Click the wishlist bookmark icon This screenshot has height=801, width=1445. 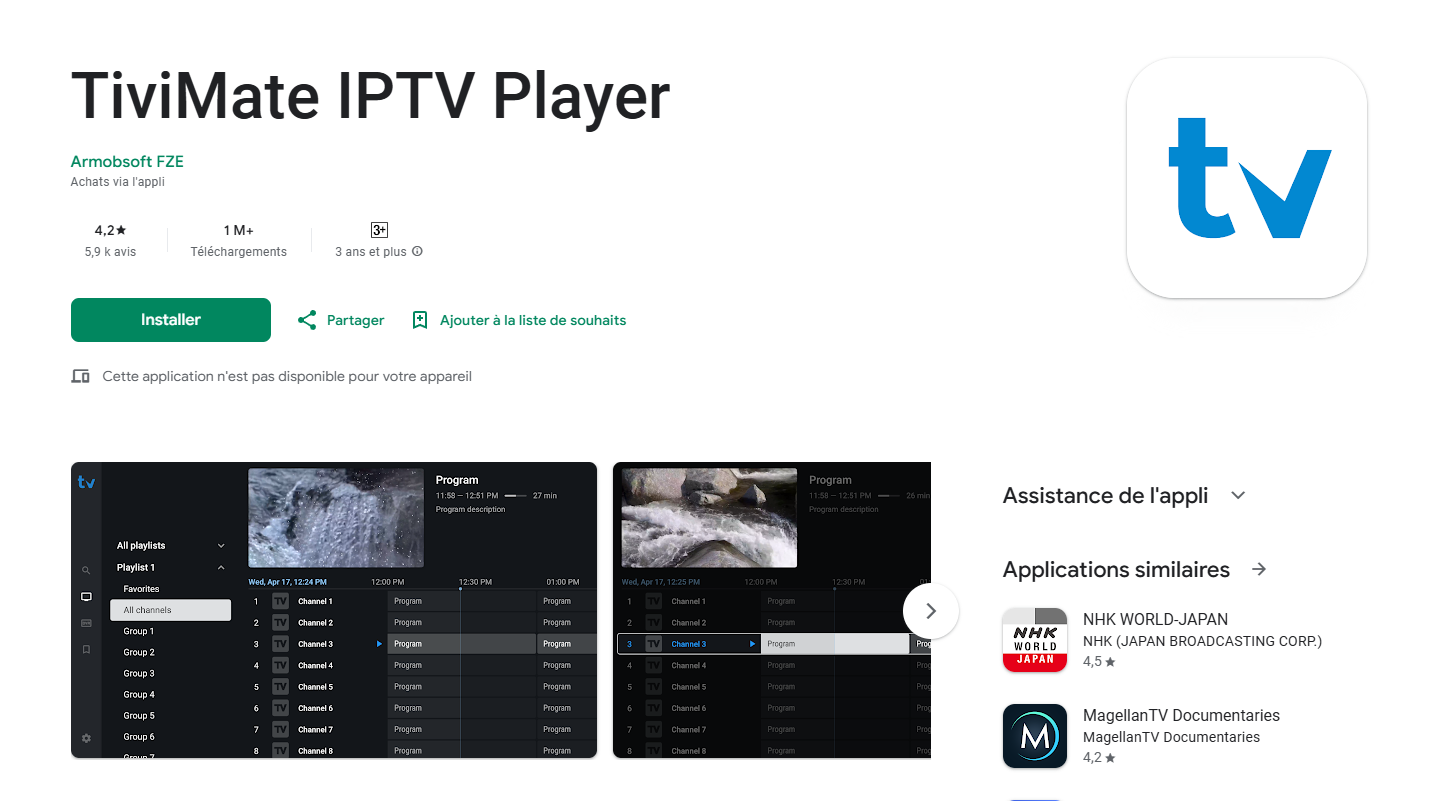[420, 320]
